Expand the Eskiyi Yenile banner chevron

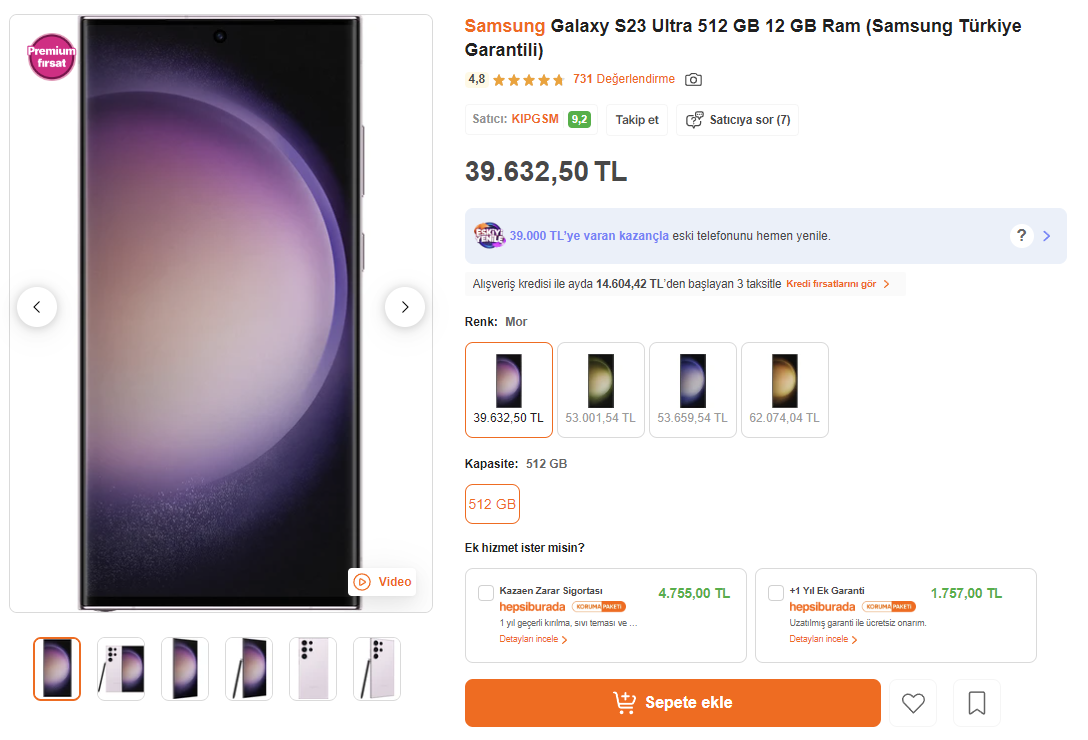pos(1047,236)
